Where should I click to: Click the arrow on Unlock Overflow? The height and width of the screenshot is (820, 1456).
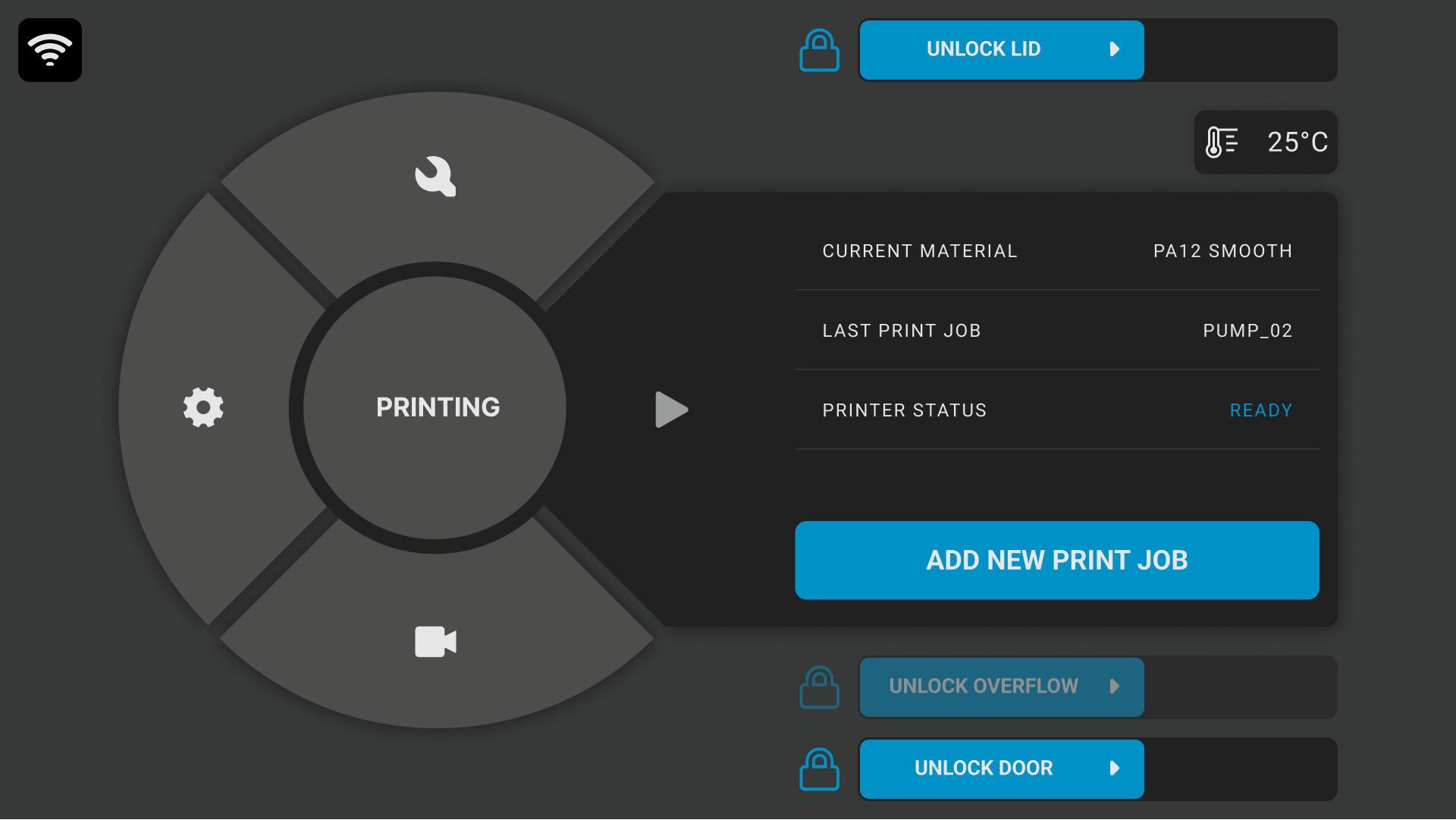point(1114,686)
